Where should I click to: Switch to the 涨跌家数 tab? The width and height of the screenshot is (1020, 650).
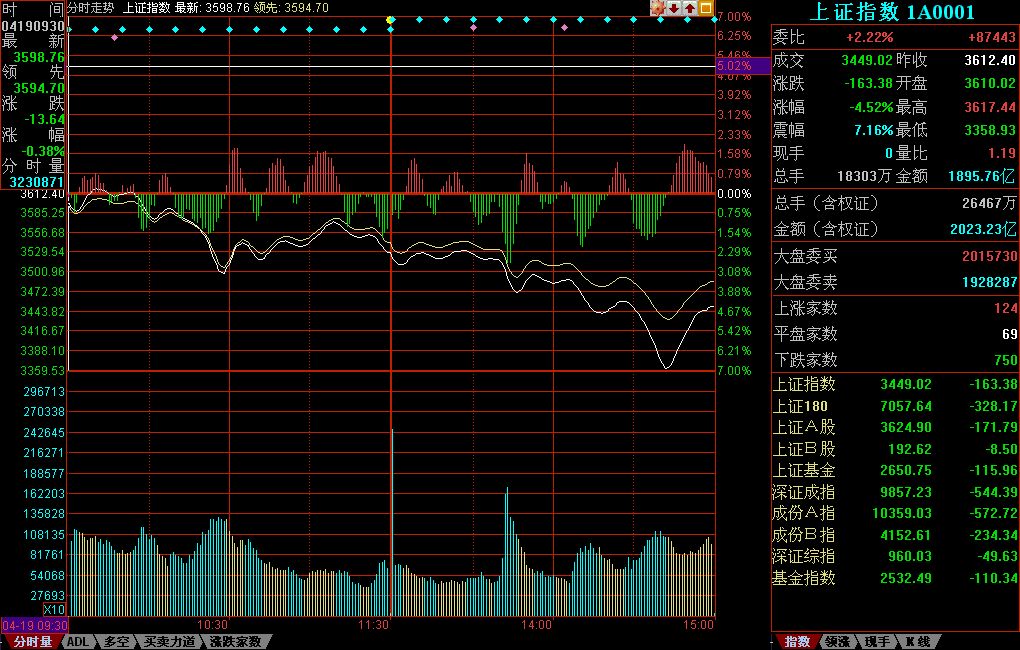(x=236, y=642)
